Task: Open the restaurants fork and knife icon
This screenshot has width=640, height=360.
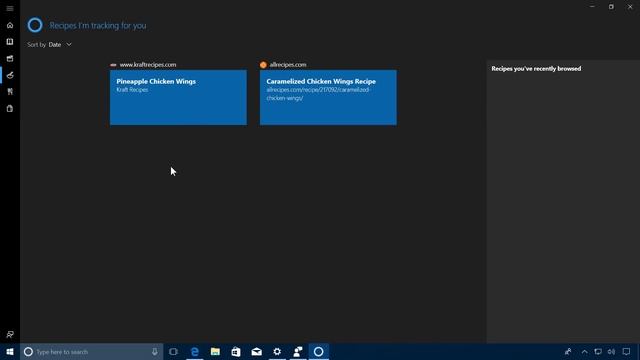Action: pyautogui.click(x=10, y=92)
